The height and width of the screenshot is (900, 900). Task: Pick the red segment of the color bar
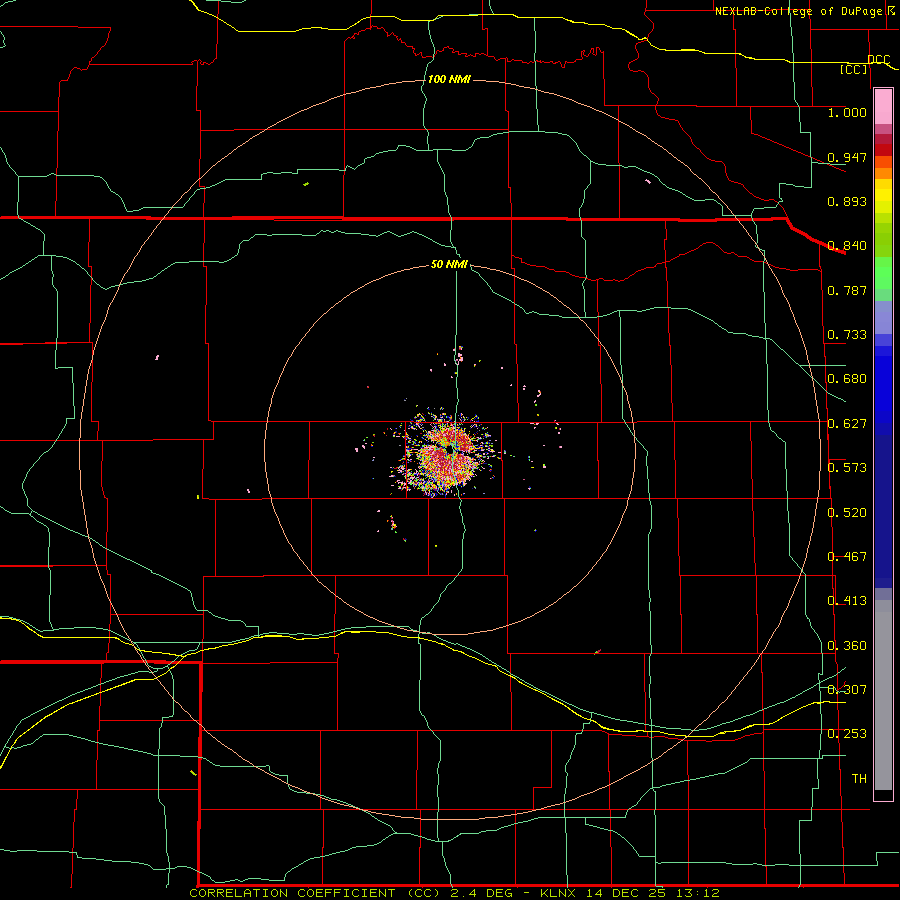point(883,149)
